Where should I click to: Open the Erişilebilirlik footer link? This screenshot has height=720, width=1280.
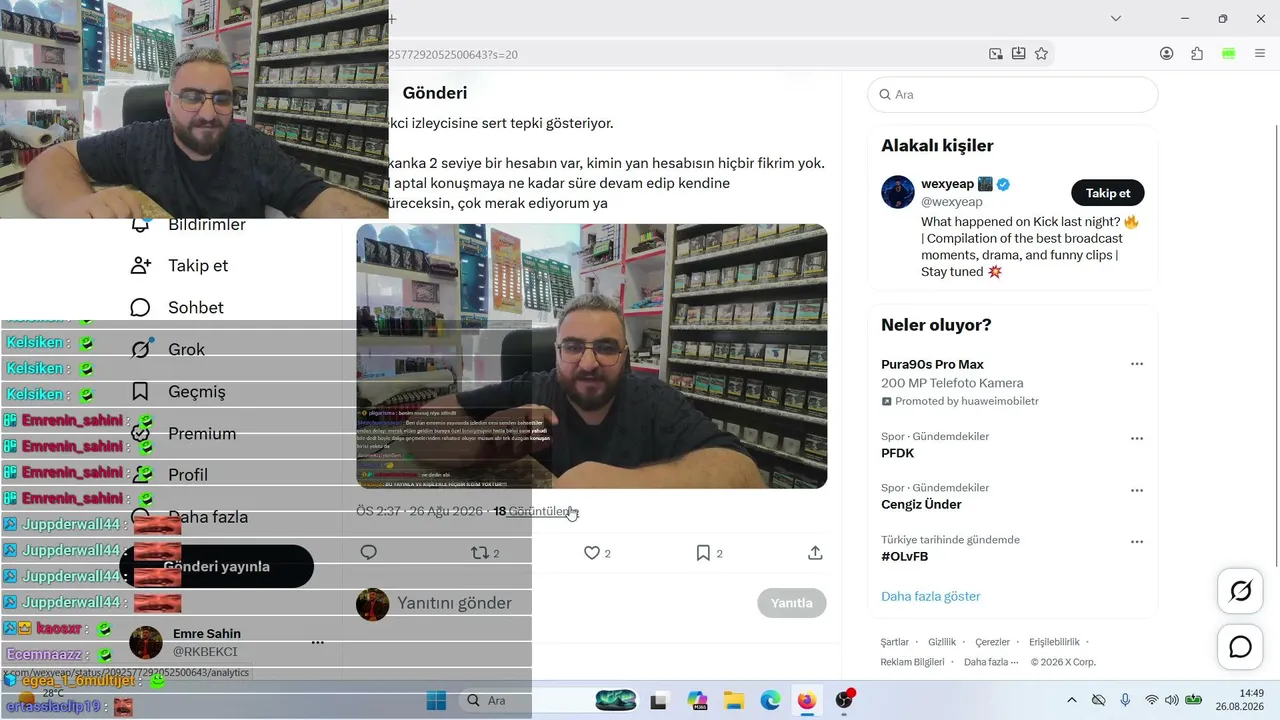point(1055,642)
